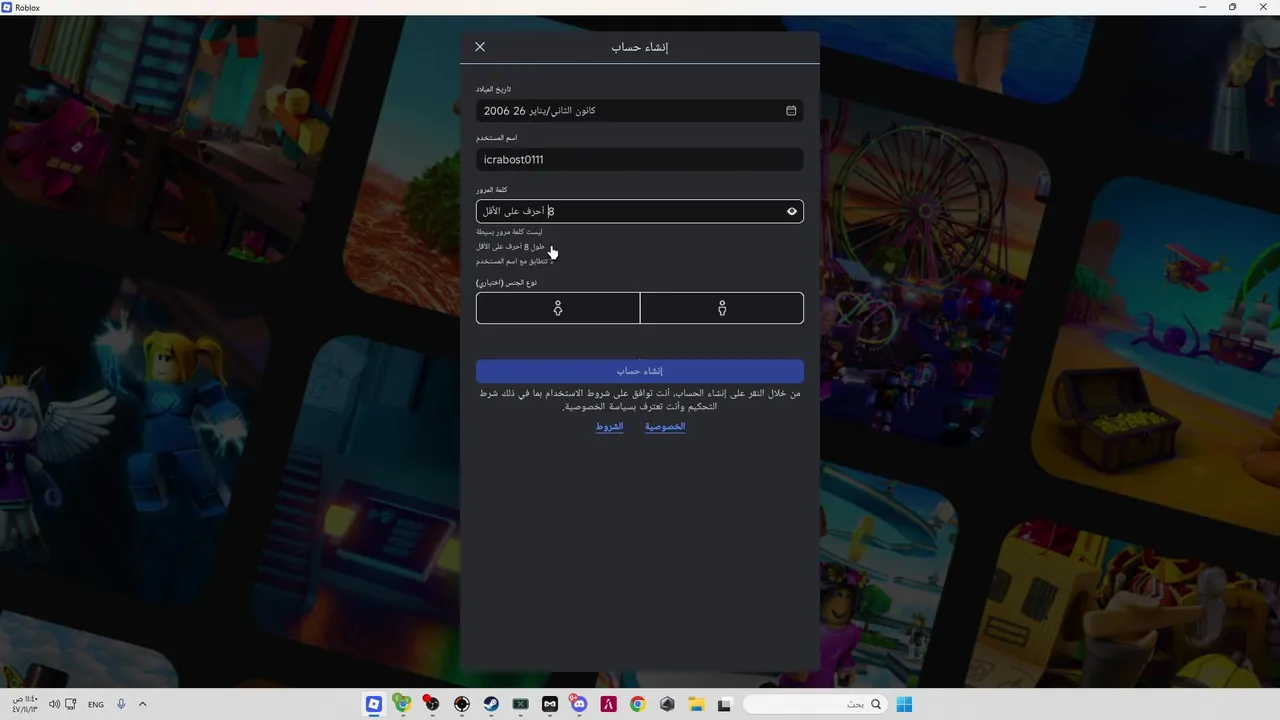Image resolution: width=1280 pixels, height=720 pixels.
Task: Open Discord with 9+ badge
Action: [x=578, y=704]
